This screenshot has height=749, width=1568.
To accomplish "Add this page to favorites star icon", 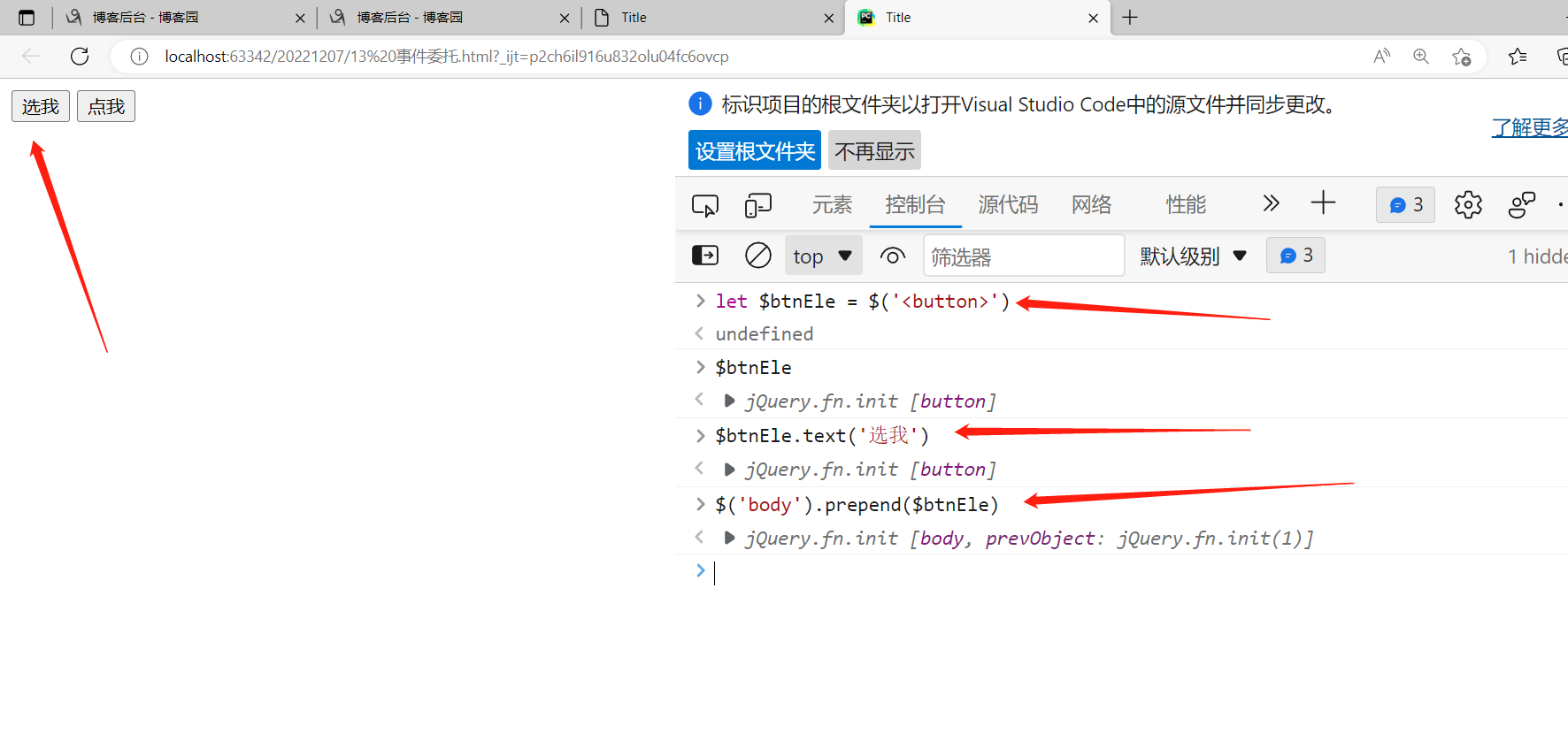I will tap(1461, 57).
